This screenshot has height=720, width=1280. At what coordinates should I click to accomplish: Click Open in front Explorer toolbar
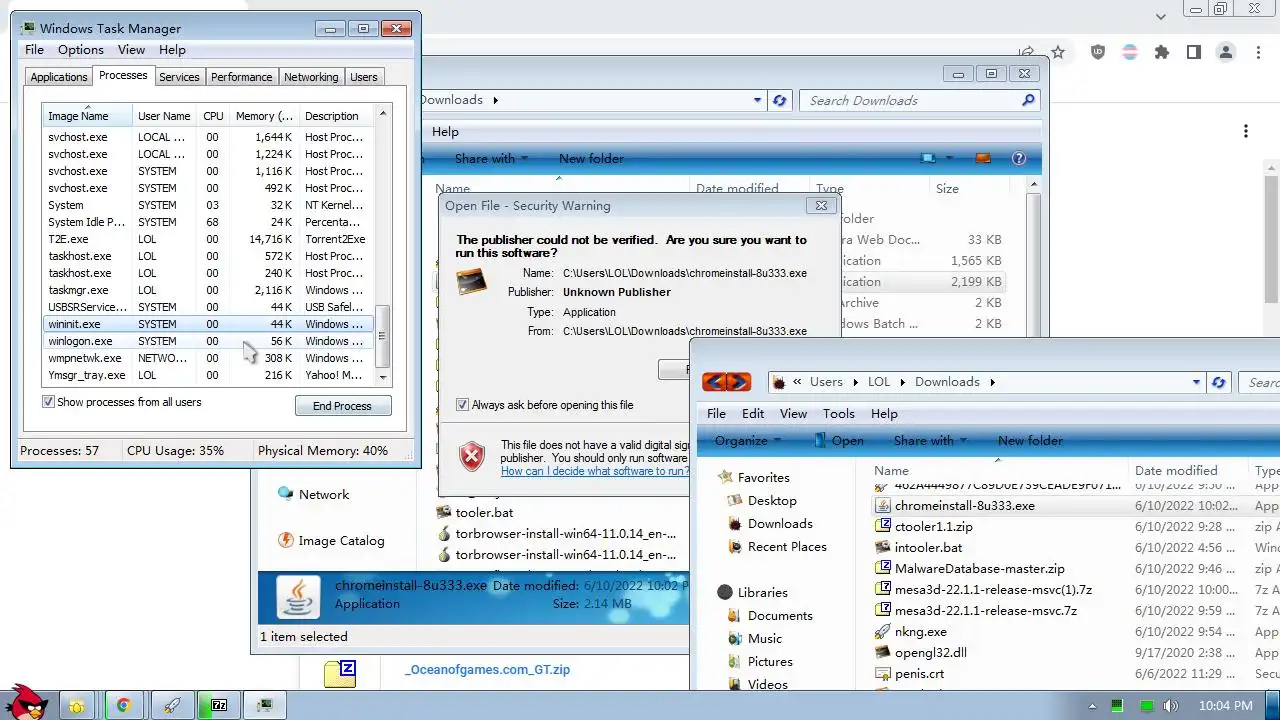point(838,441)
